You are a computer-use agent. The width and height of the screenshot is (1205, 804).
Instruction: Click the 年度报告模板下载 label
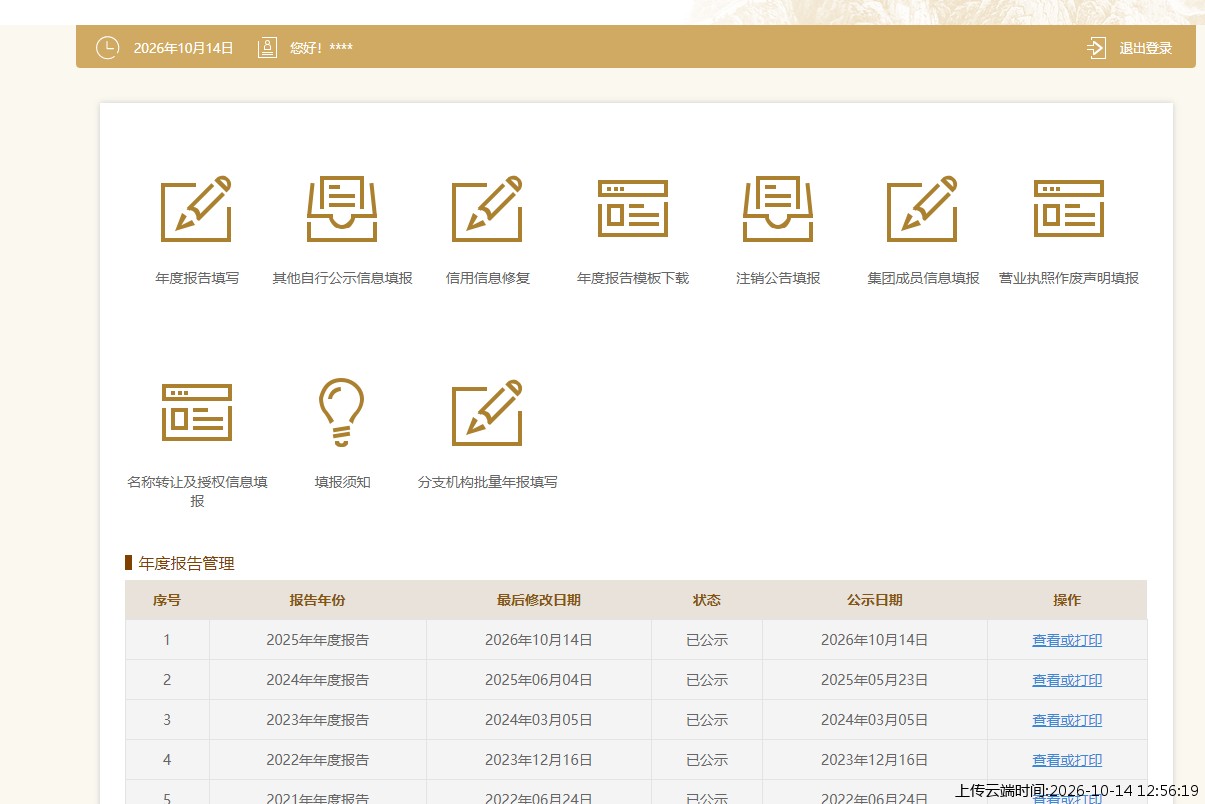click(x=633, y=278)
